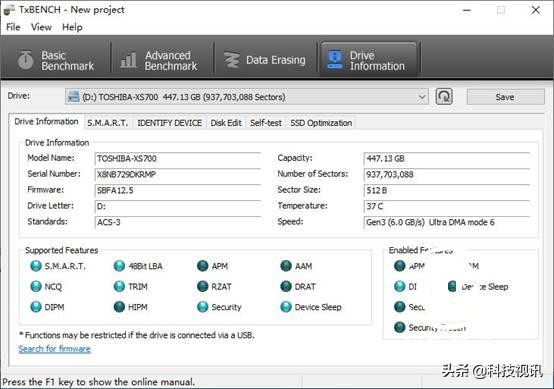Select the Drive Information tab
This screenshot has height=389, width=554.
pos(46,122)
